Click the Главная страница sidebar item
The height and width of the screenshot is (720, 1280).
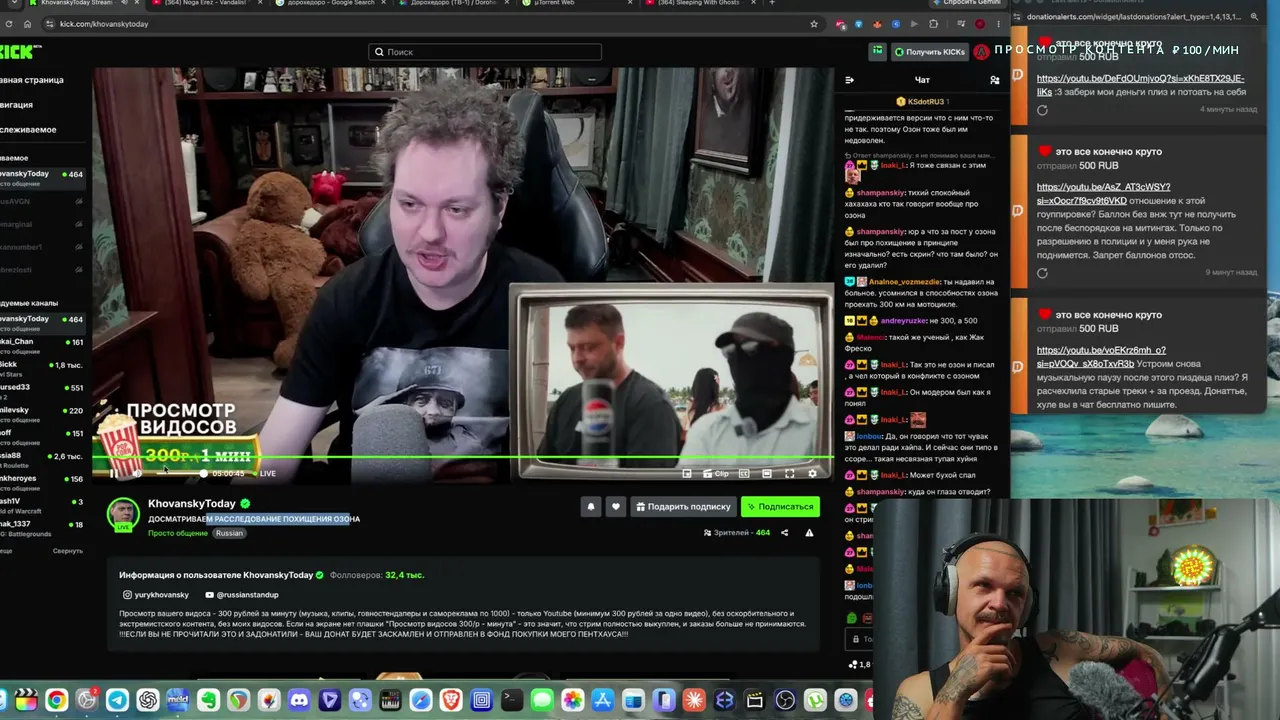[x=32, y=80]
